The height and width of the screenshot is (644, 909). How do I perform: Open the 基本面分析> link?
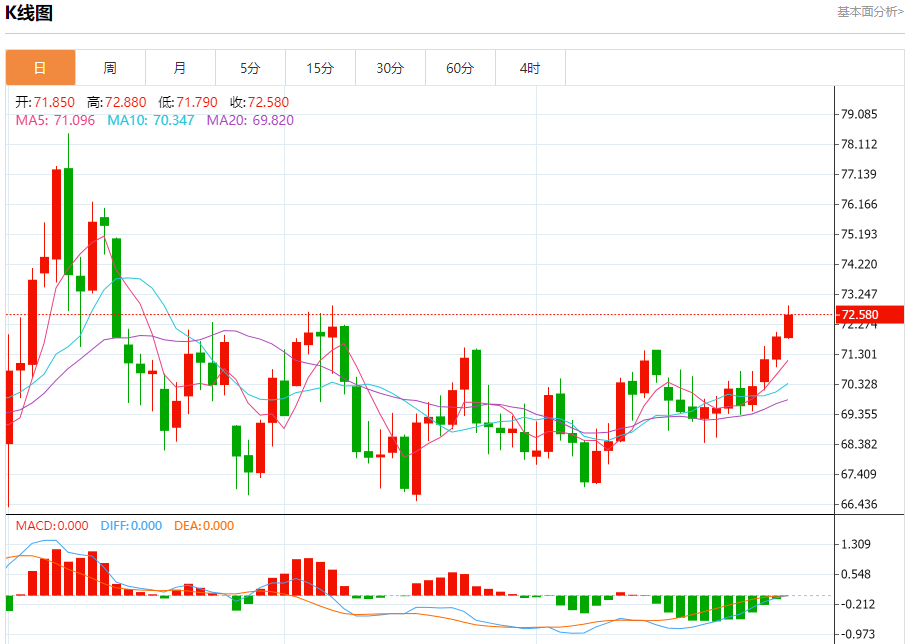click(870, 12)
